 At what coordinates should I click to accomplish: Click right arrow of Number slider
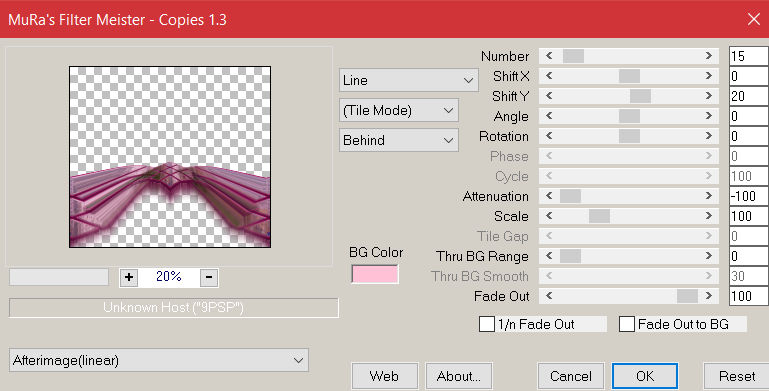(x=709, y=56)
